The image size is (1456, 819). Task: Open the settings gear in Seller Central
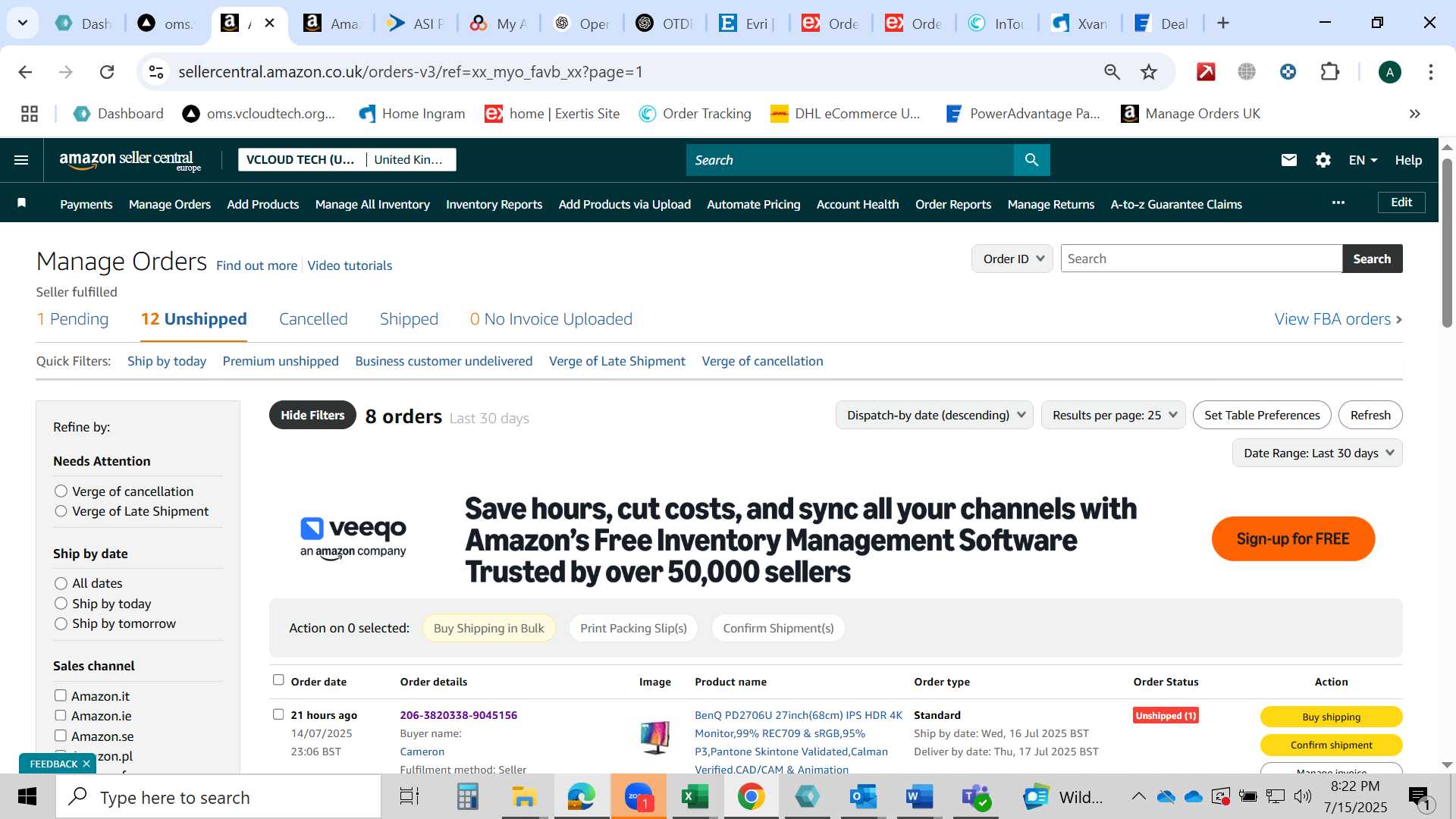(1323, 160)
